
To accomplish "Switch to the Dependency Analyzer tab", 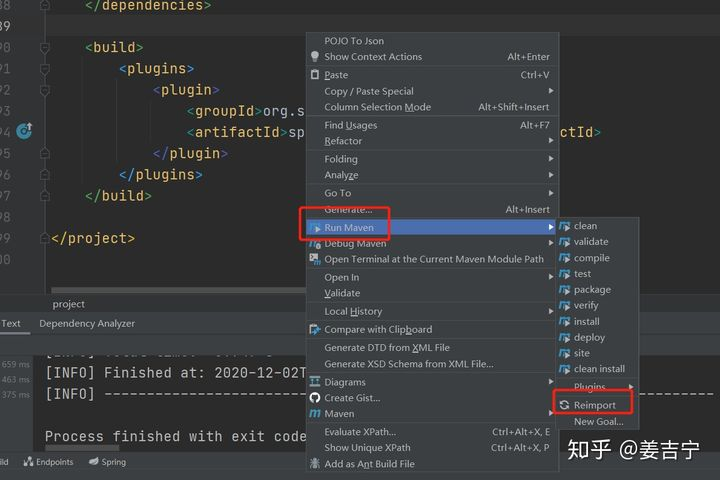I will tap(87, 323).
